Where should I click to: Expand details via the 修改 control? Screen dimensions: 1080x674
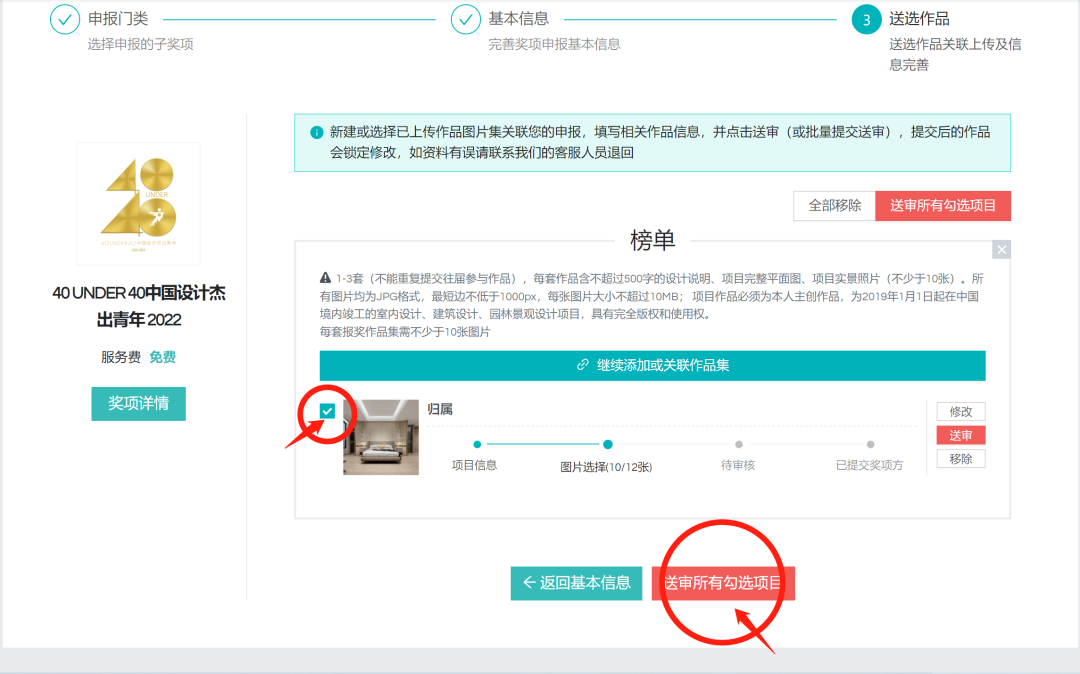click(x=960, y=411)
